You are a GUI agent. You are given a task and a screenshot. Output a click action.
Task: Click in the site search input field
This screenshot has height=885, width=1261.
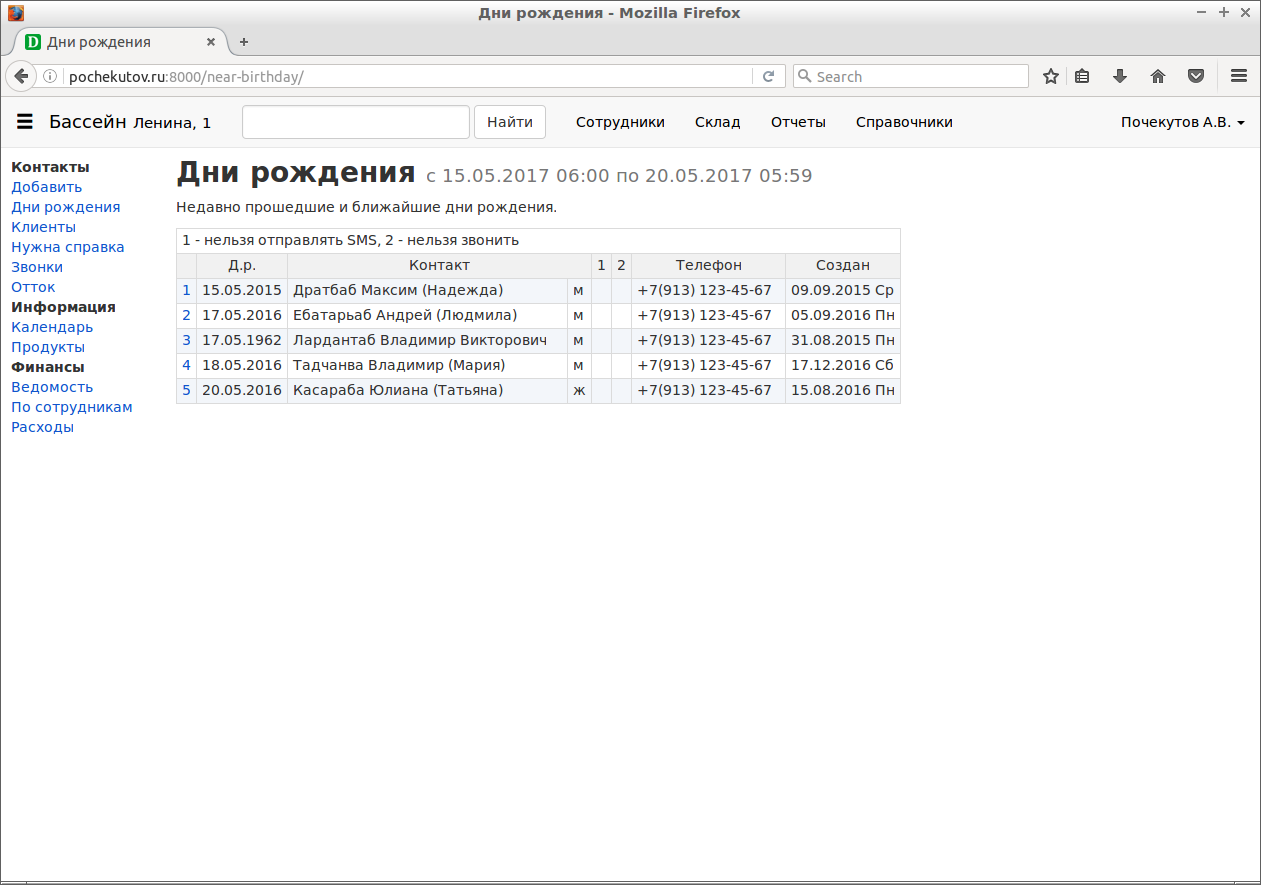click(x=356, y=122)
